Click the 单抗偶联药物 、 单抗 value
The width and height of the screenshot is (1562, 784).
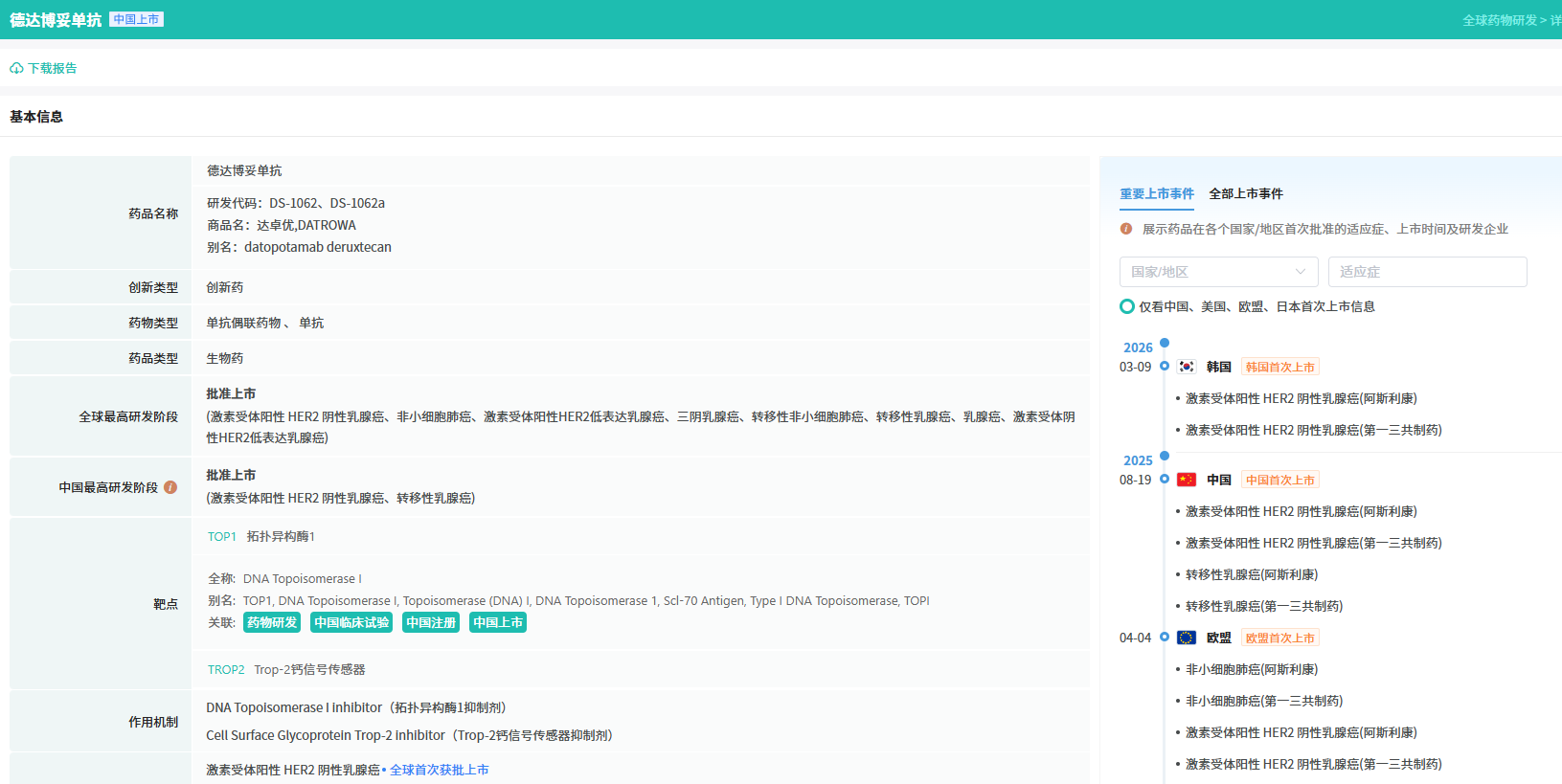point(265,323)
